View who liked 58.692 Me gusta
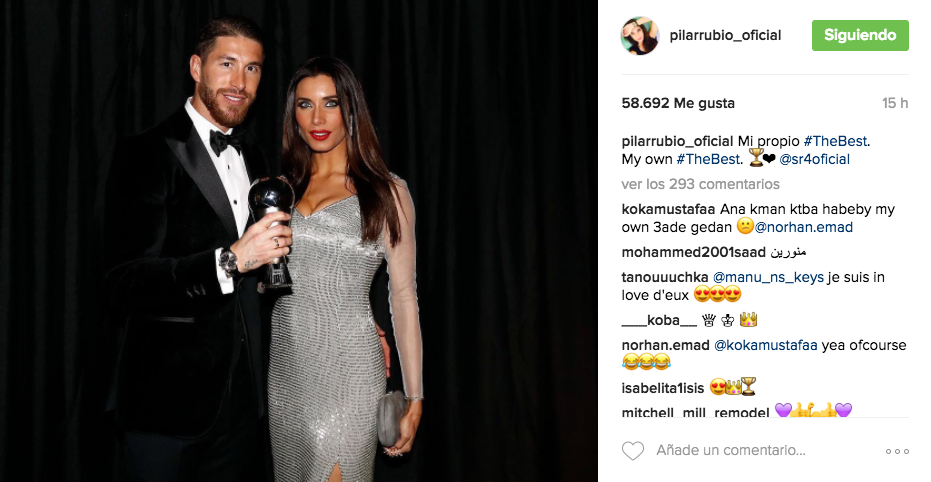 click(x=678, y=103)
